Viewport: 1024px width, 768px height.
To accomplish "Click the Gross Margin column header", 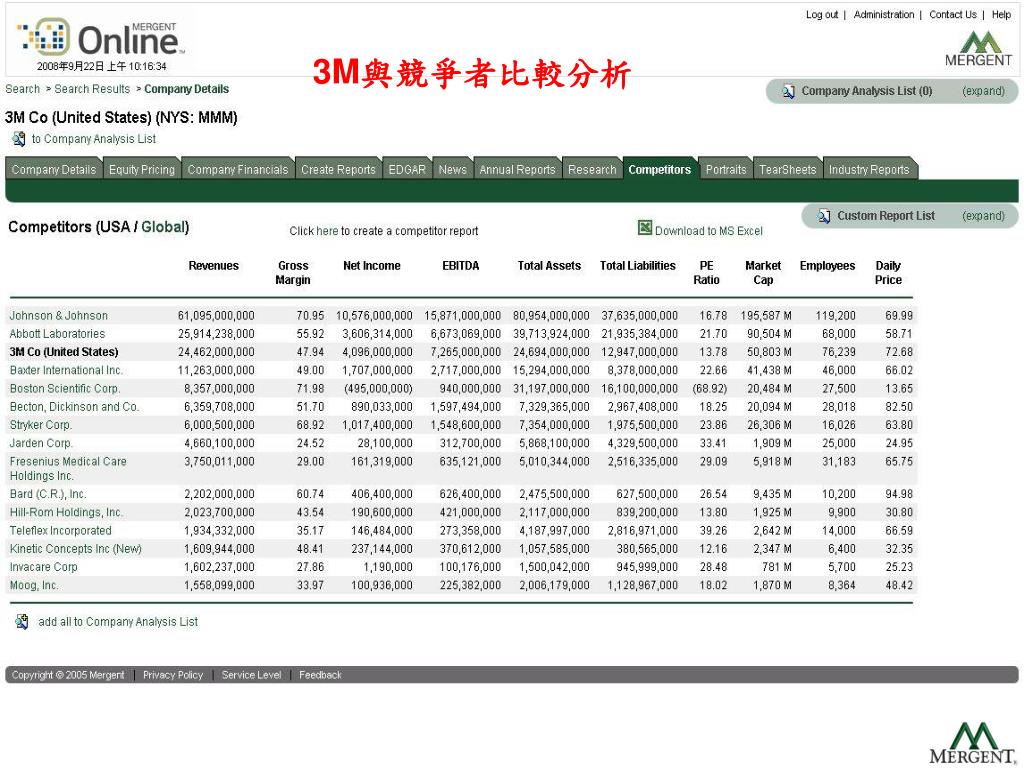I will 293,273.
